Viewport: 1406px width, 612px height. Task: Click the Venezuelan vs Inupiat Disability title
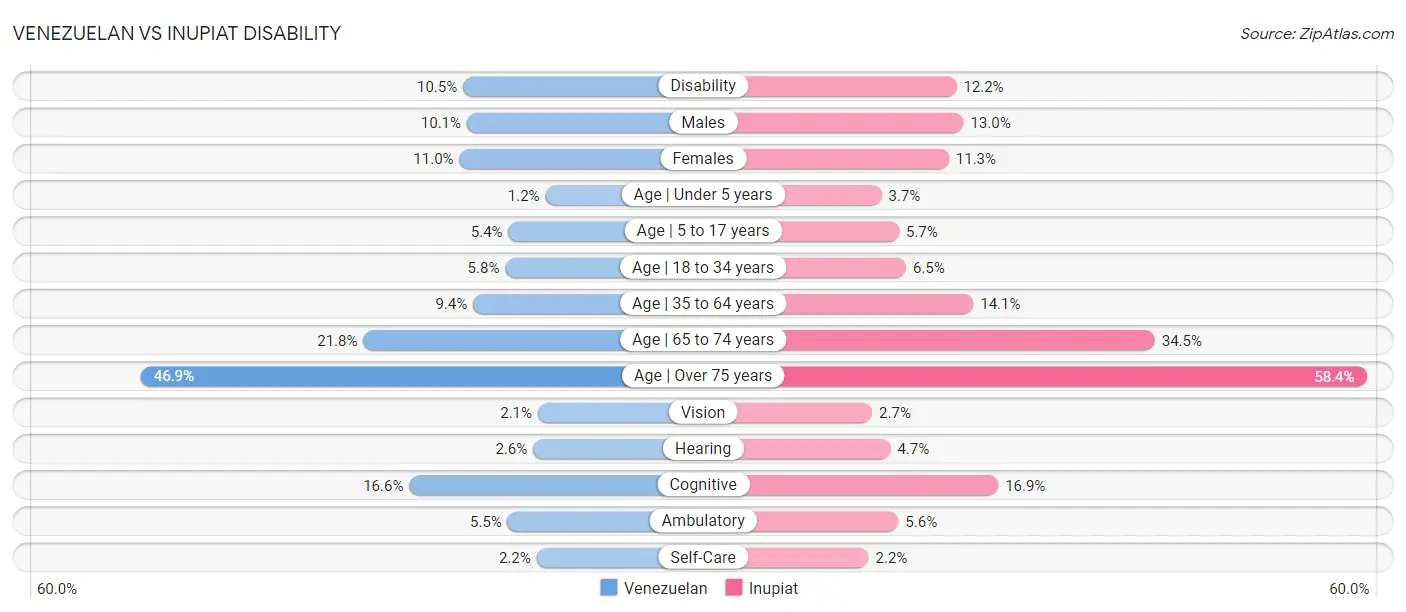click(x=177, y=33)
